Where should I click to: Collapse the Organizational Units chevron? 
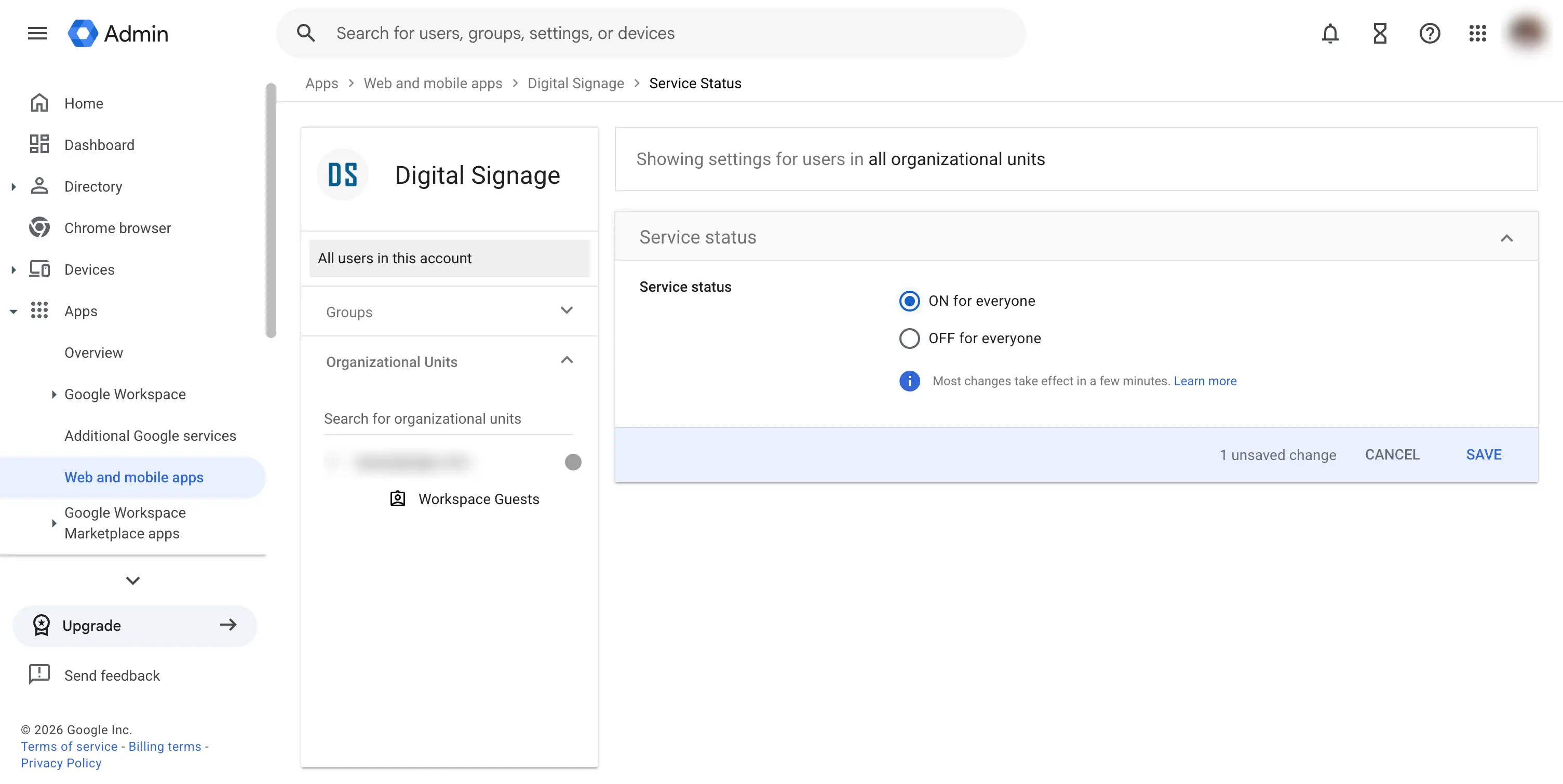click(567, 360)
